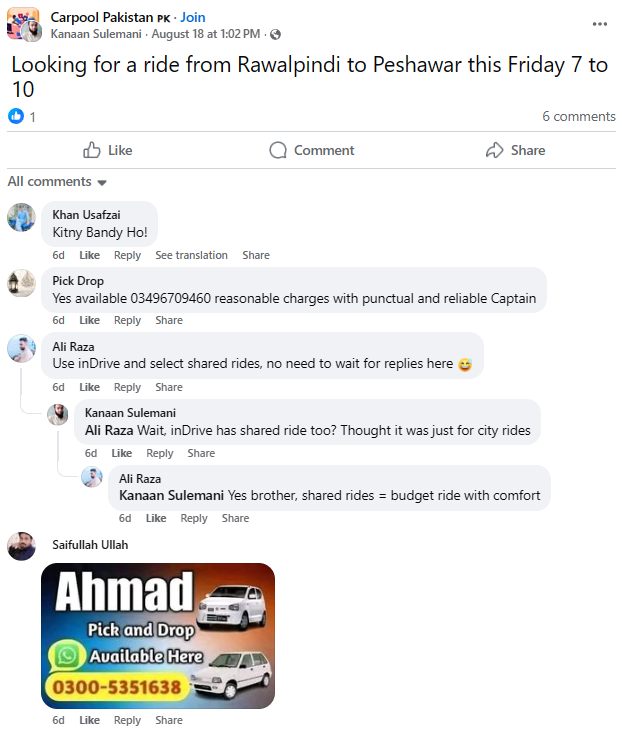See translation of Khan Usafzai's comment
This screenshot has width=622, height=729.
pyautogui.click(x=191, y=255)
